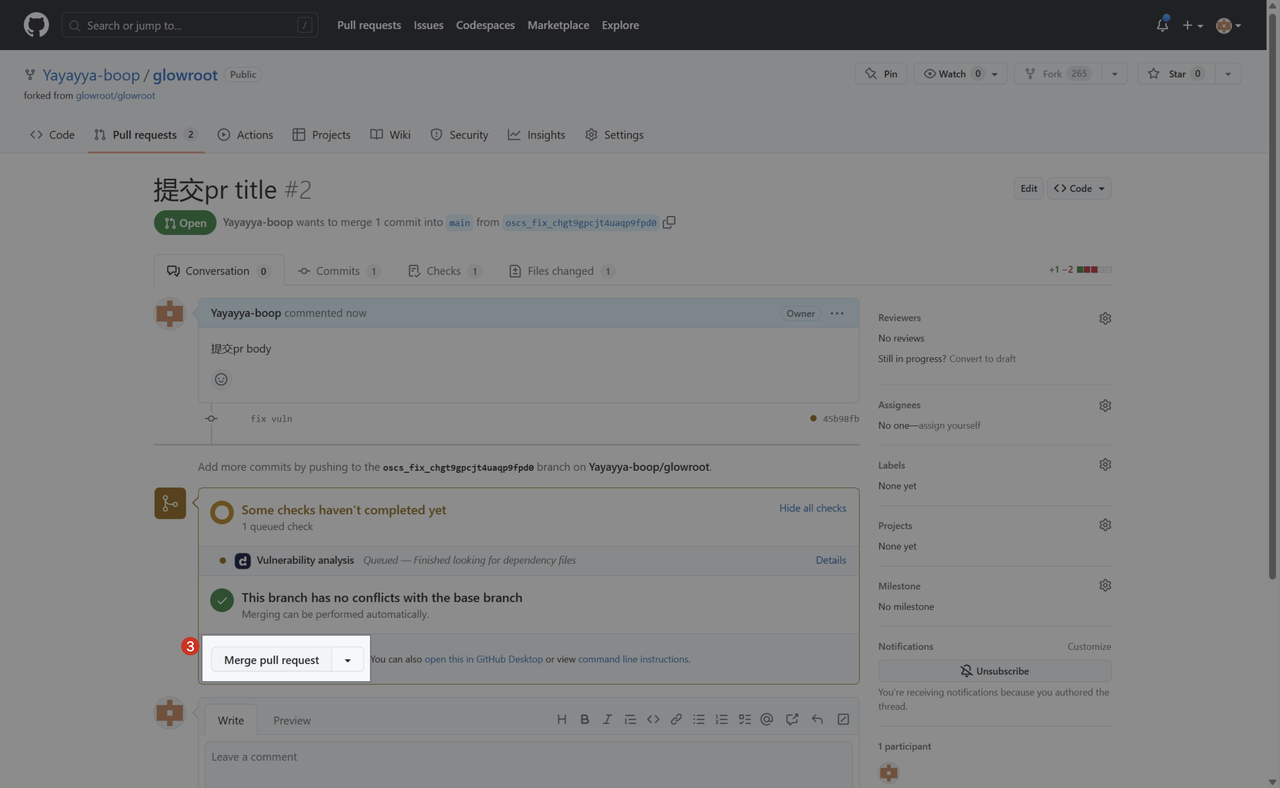Open Reviewers settings gear
This screenshot has width=1280, height=788.
[1105, 318]
